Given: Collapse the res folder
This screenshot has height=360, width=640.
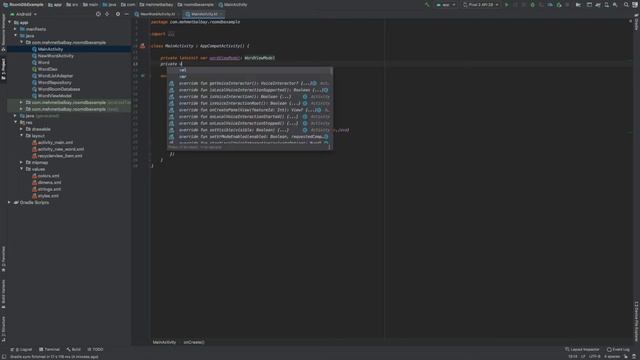Looking at the screenshot, I should tap(16, 122).
